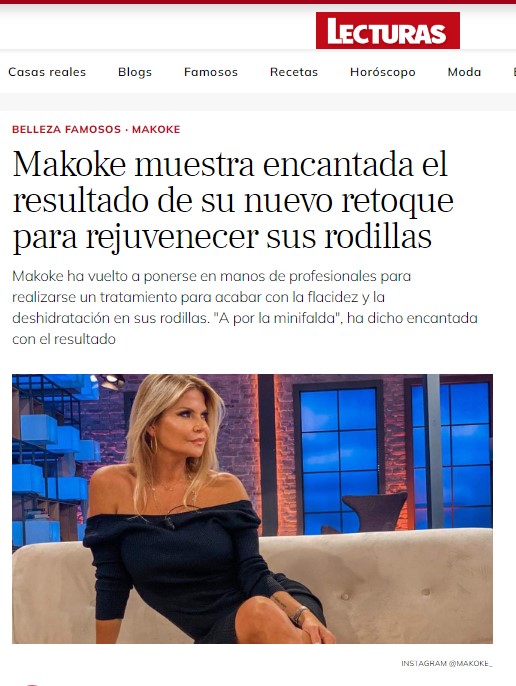This screenshot has height=686, width=516.
Task: Go to the Moda section
Action: pyautogui.click(x=464, y=72)
